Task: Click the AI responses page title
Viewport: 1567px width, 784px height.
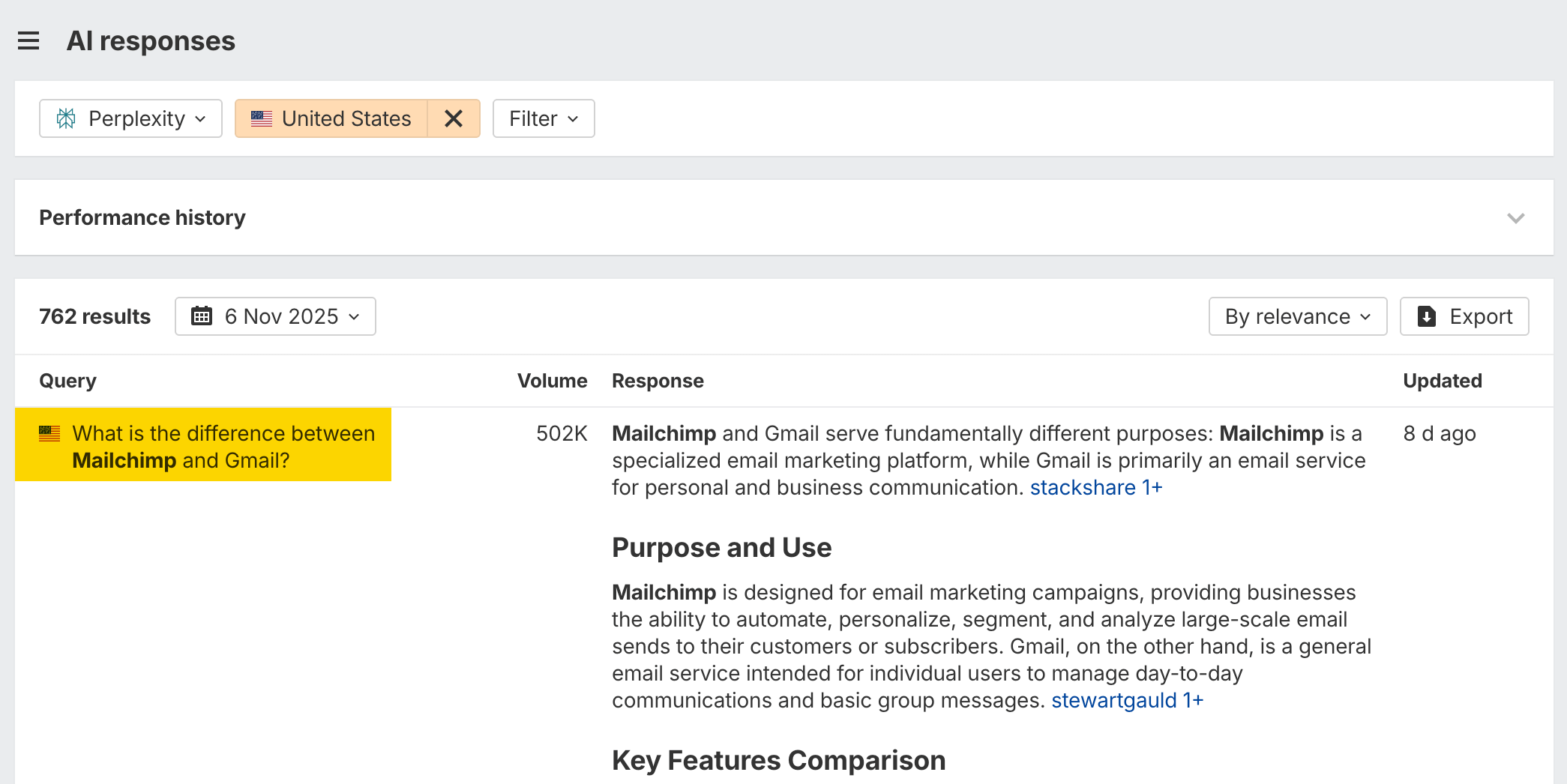Action: pyautogui.click(x=151, y=41)
